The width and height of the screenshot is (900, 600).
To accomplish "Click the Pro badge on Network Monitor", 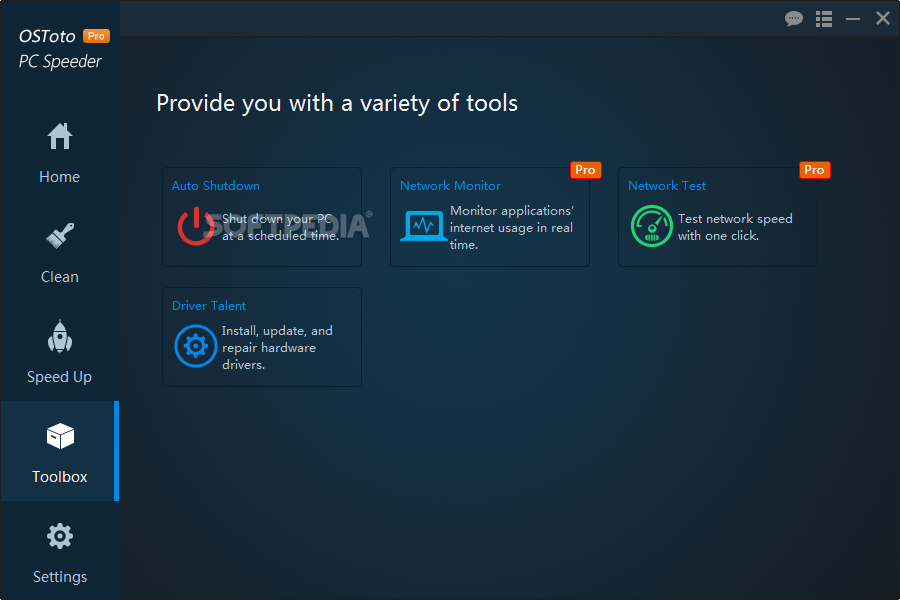I will pos(585,170).
